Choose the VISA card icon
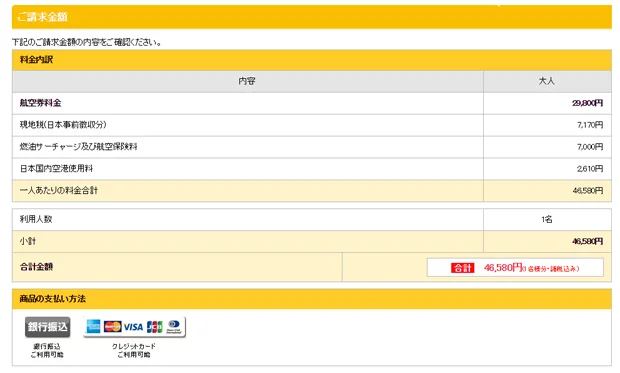The width and height of the screenshot is (620, 373). tap(133, 327)
